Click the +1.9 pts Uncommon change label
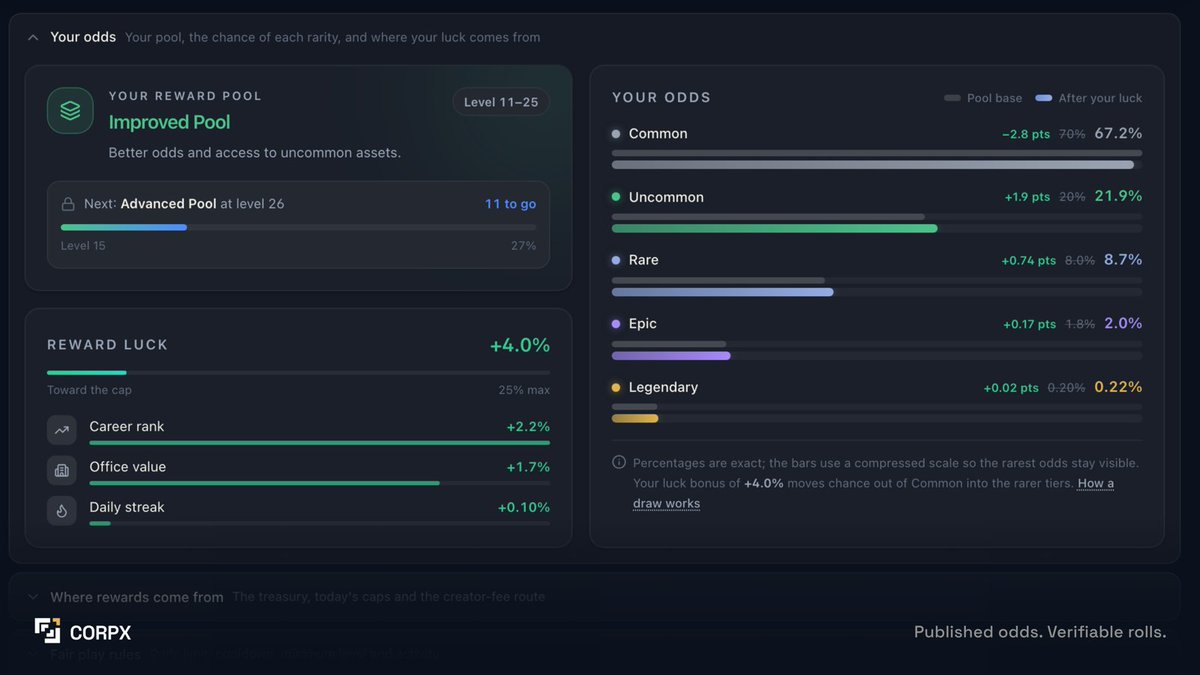The image size is (1200, 675). [1027, 197]
